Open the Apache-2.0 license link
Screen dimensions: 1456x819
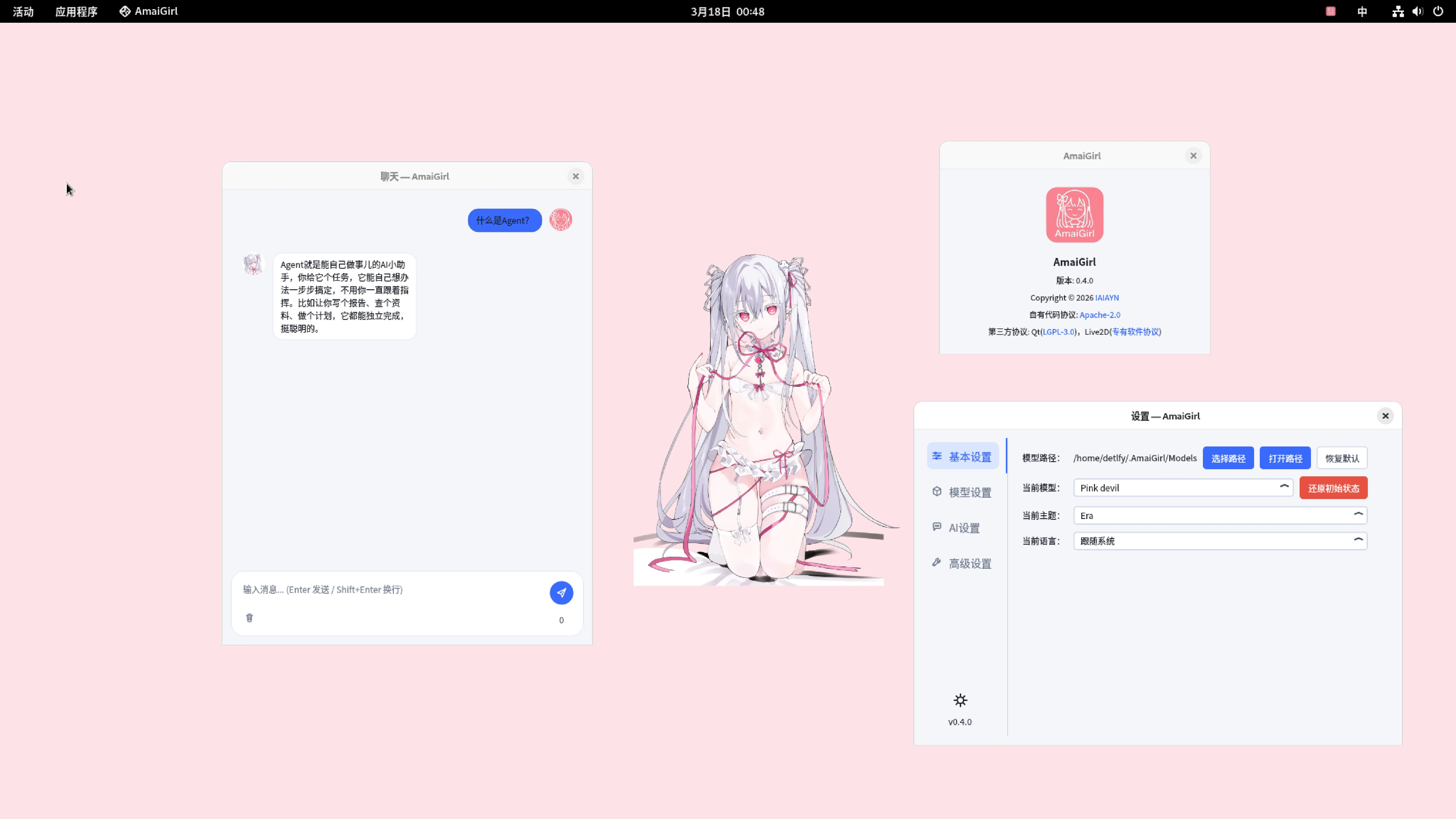[x=1099, y=315]
